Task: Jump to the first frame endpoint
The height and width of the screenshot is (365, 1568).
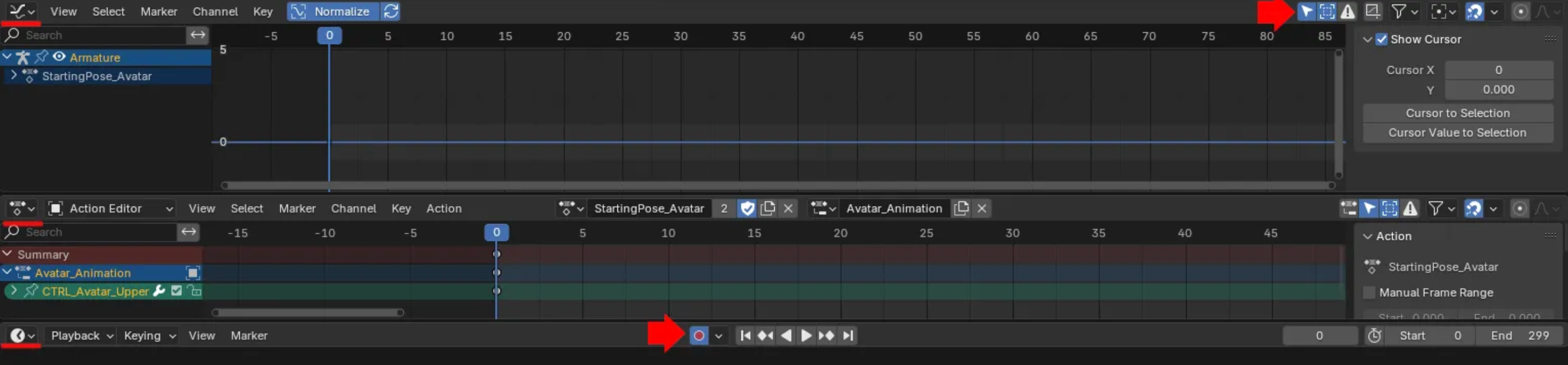Action: pos(745,336)
